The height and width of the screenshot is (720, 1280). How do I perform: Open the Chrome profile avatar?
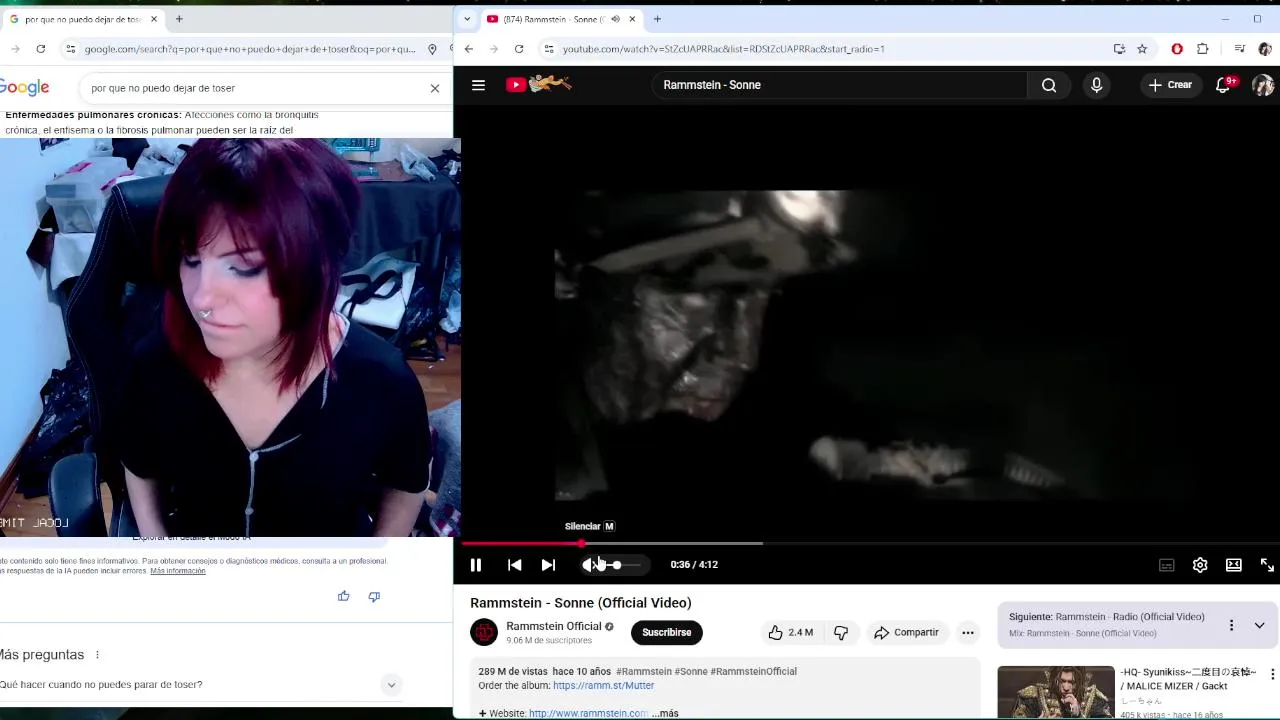[1265, 49]
